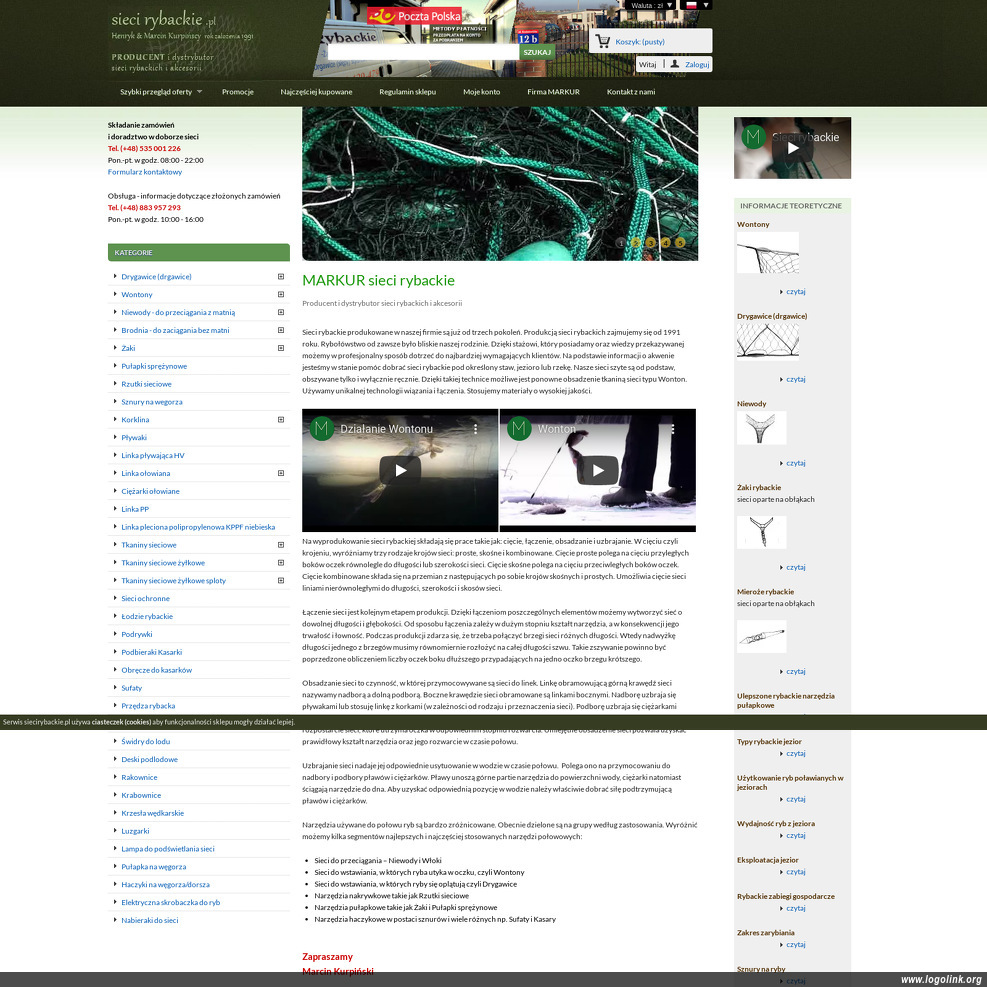Expand the Drygawice (drgawice) category
This screenshot has height=987, width=987.
(x=281, y=276)
